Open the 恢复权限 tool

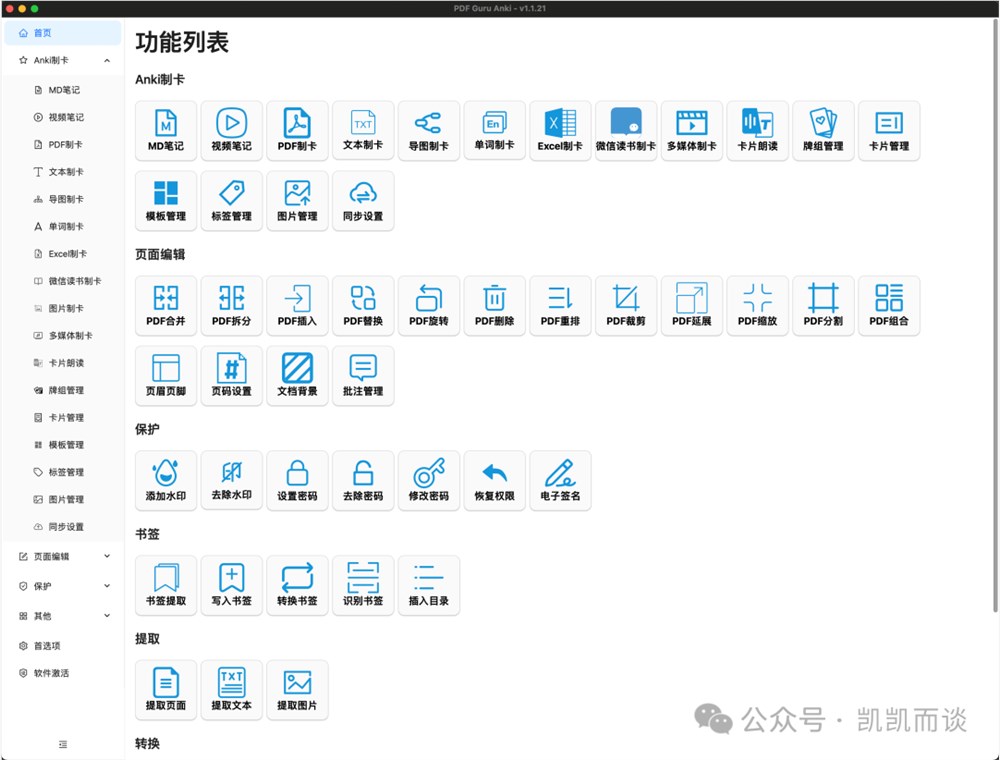point(494,481)
